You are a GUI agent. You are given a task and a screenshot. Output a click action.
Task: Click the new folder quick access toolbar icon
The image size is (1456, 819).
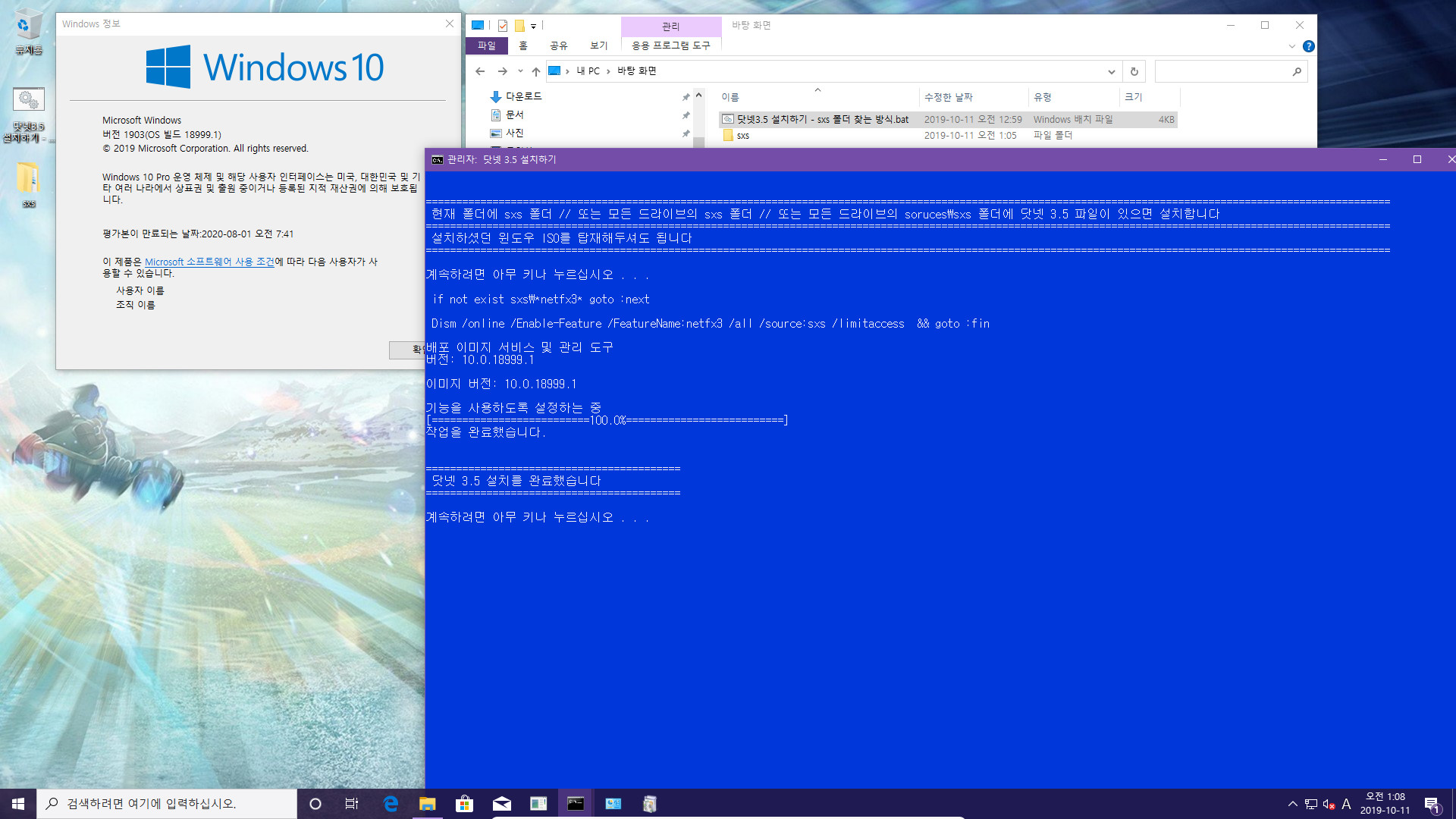pos(519,26)
